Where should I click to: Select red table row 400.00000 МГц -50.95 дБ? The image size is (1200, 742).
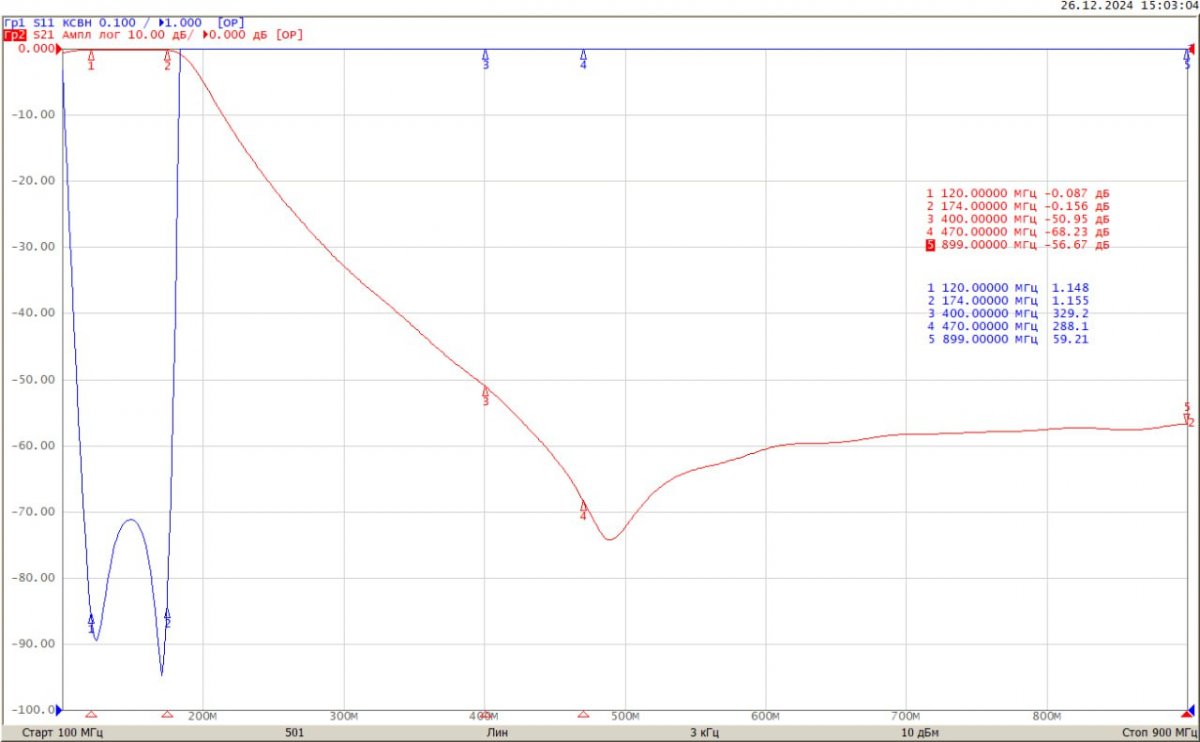[x=1018, y=219]
